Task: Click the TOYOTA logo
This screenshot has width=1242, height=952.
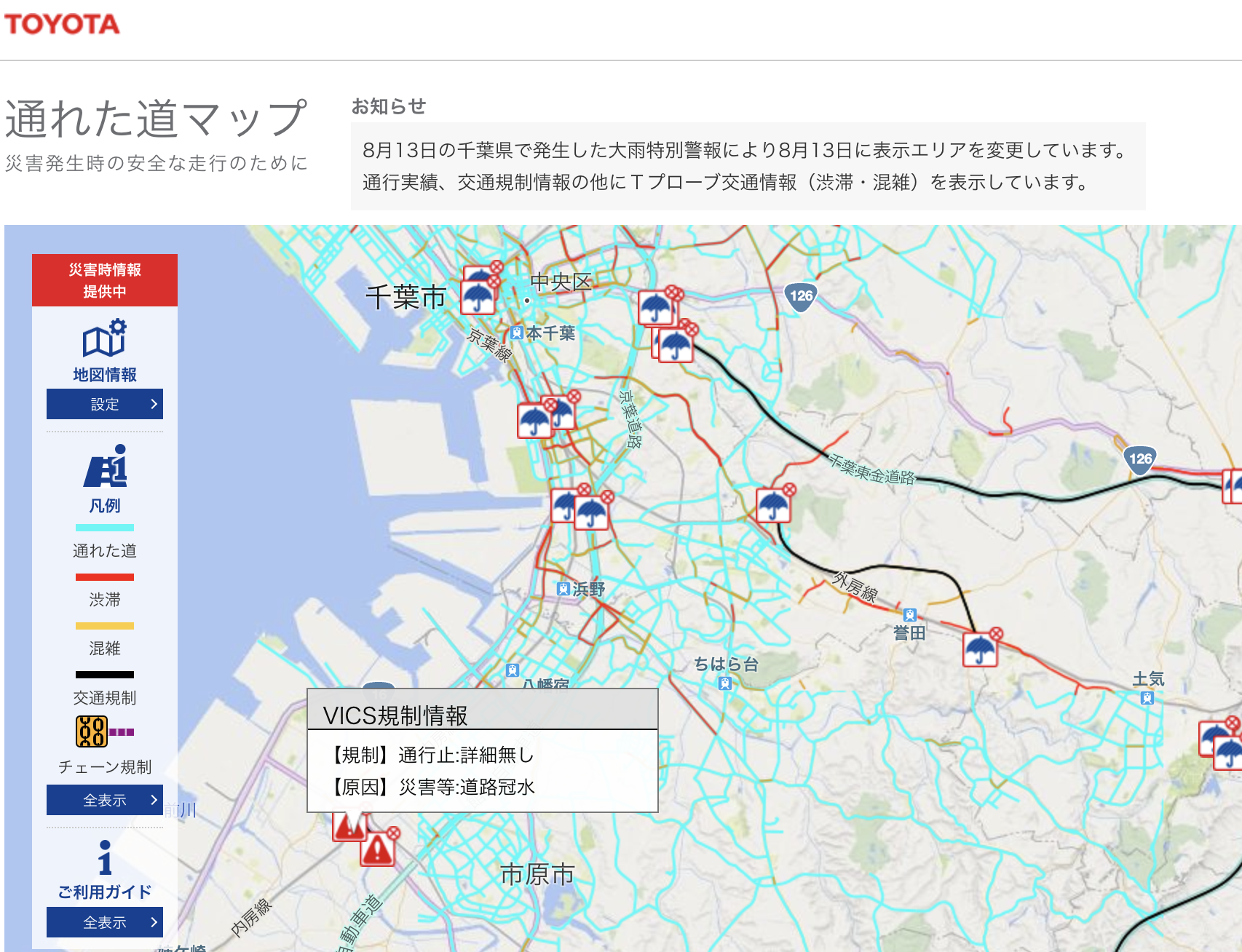Action: click(62, 24)
